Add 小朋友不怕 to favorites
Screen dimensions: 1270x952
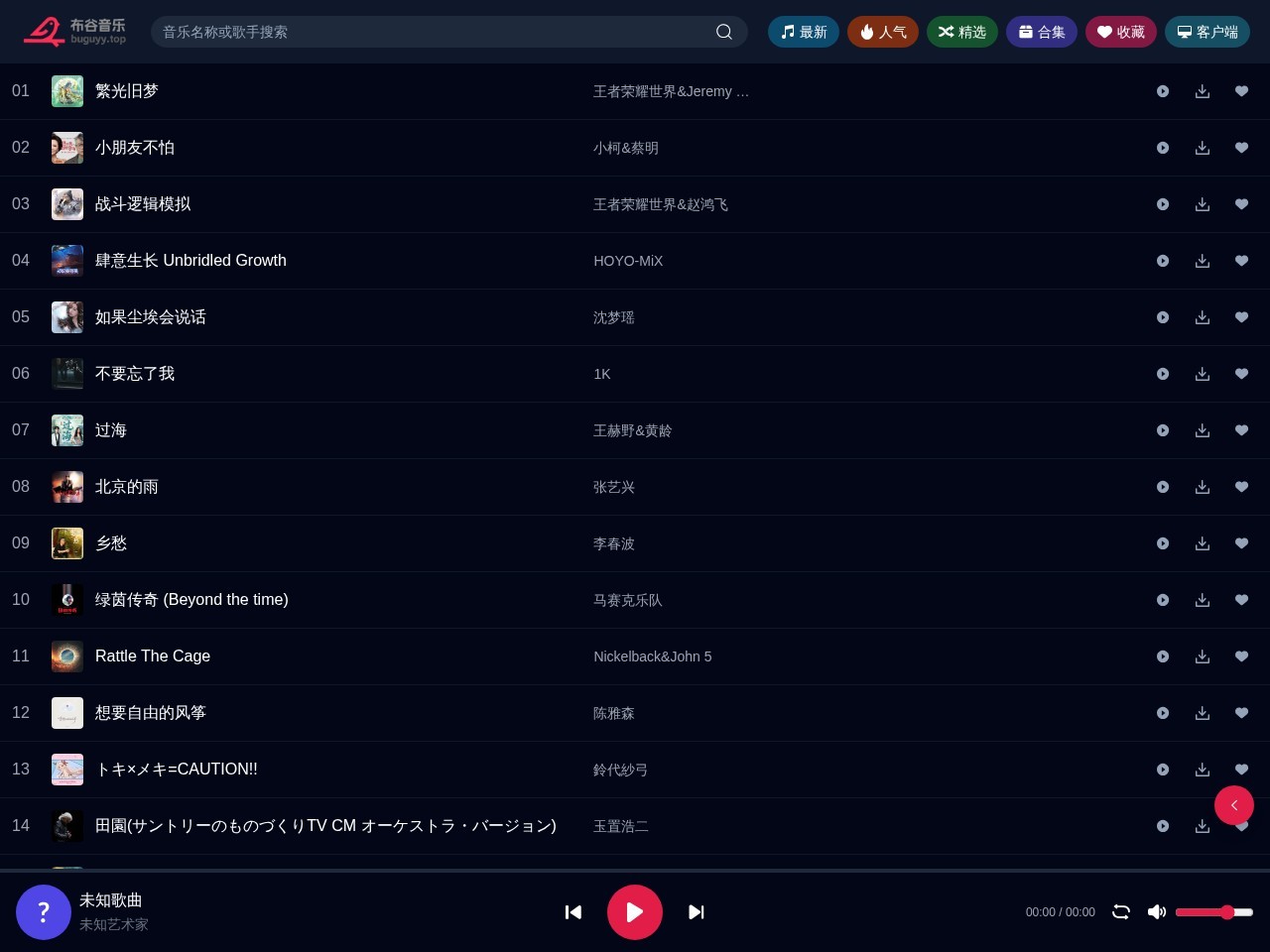tap(1241, 148)
